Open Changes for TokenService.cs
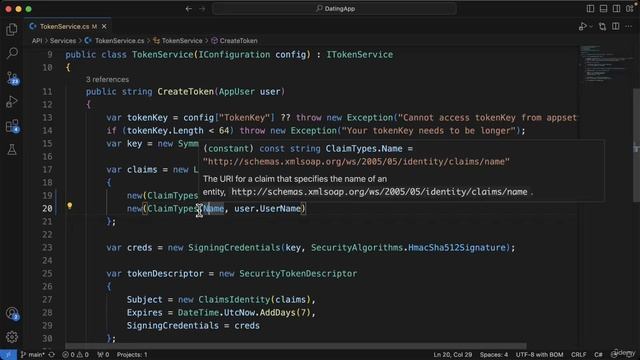Screen dimensions: 640x360 pos(602,27)
